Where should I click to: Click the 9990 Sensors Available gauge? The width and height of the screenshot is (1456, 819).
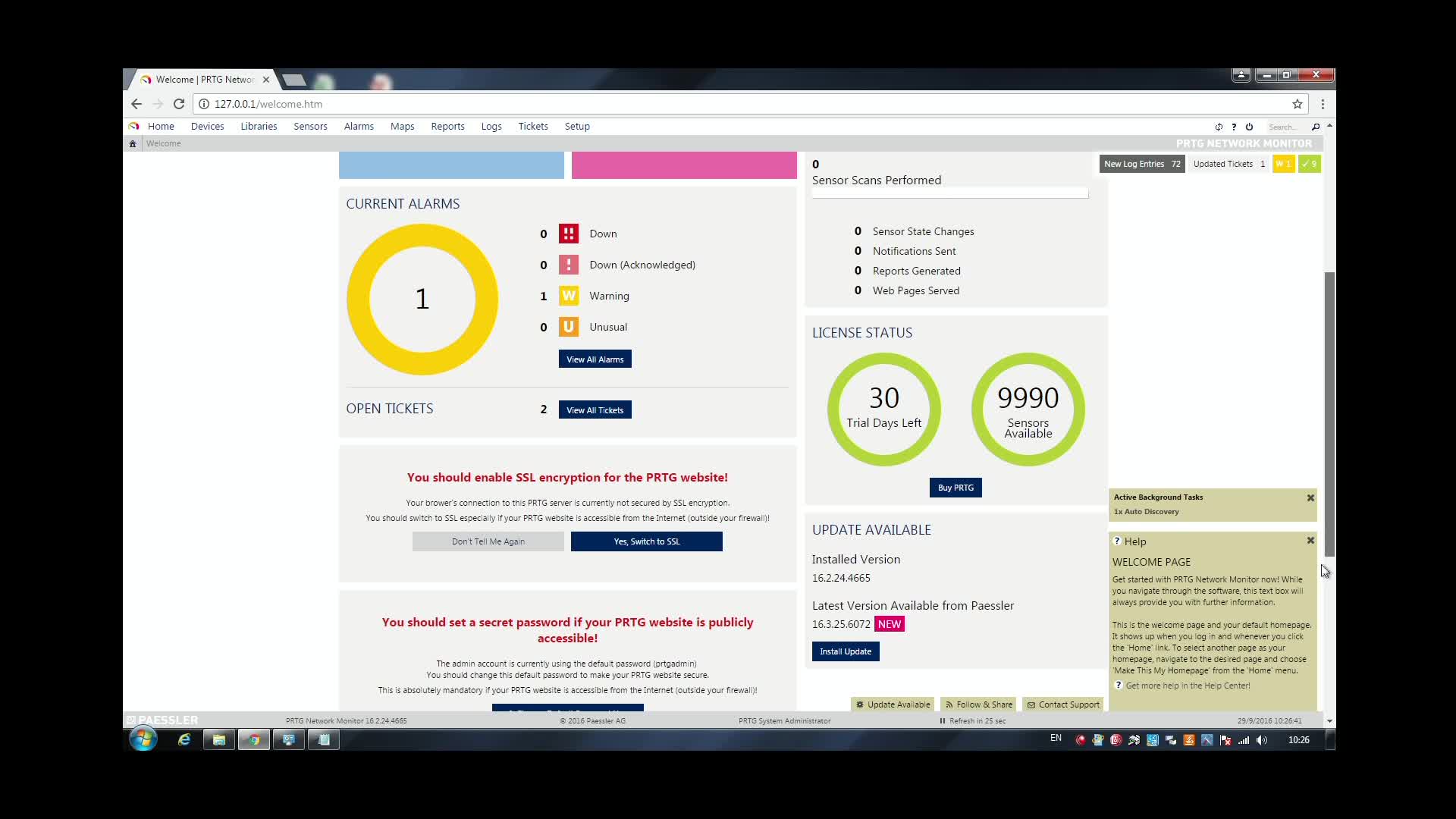click(x=1028, y=409)
